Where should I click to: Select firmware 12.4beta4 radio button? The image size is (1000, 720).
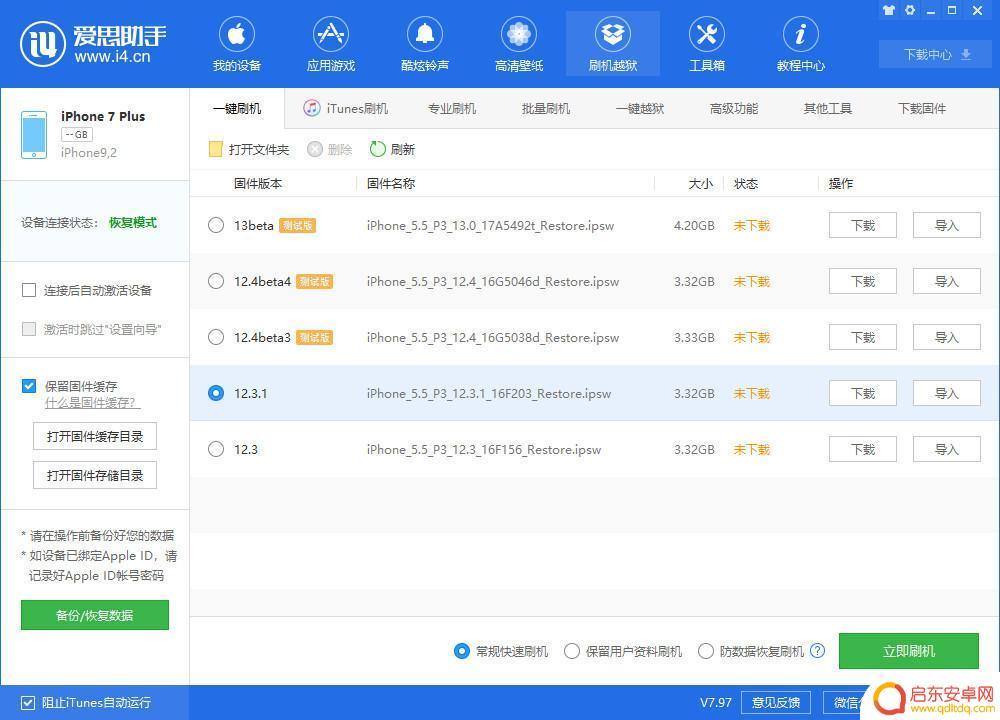click(216, 281)
